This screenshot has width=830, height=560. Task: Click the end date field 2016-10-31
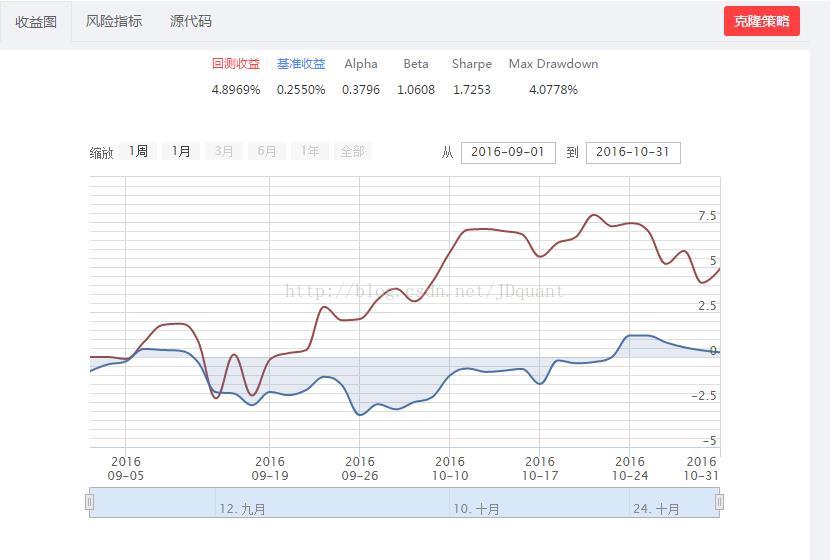tap(633, 152)
